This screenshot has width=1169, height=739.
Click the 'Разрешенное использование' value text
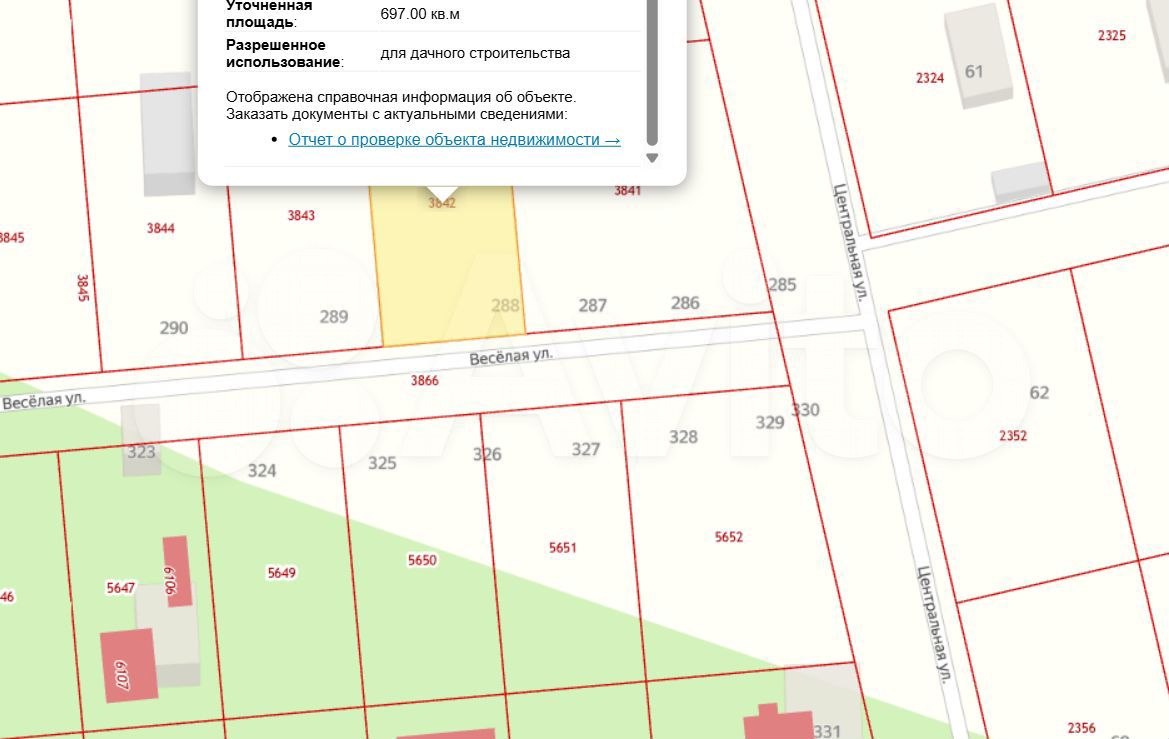coord(475,53)
